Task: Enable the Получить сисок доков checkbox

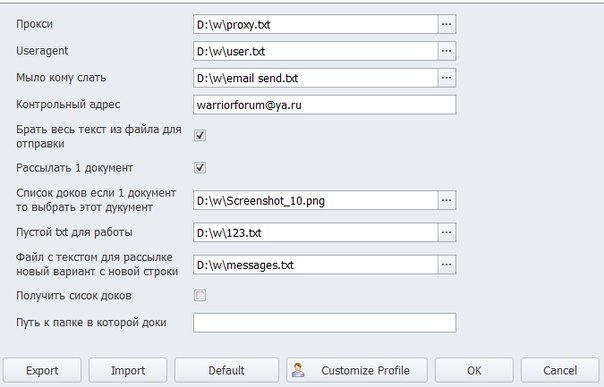Action: (200, 295)
